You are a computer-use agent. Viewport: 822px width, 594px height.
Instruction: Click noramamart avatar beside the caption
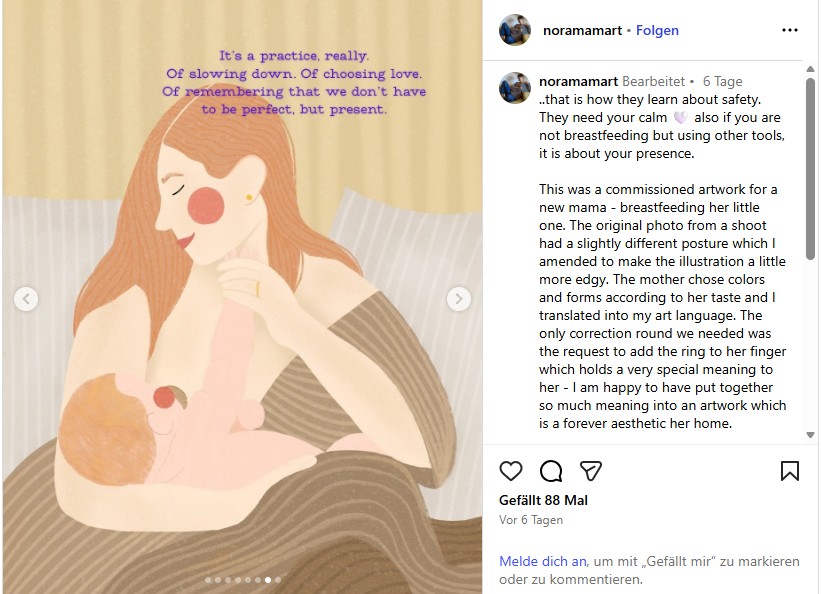[x=515, y=88]
